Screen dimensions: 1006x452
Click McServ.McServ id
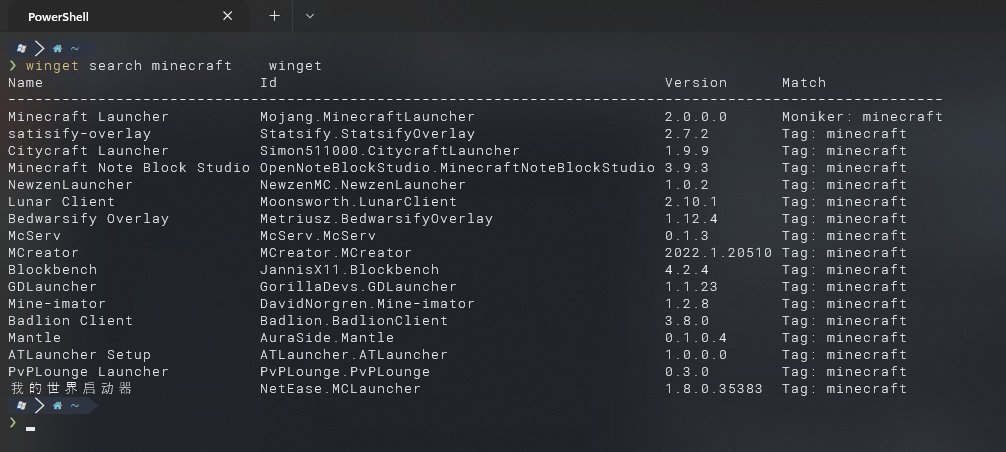(x=318, y=235)
